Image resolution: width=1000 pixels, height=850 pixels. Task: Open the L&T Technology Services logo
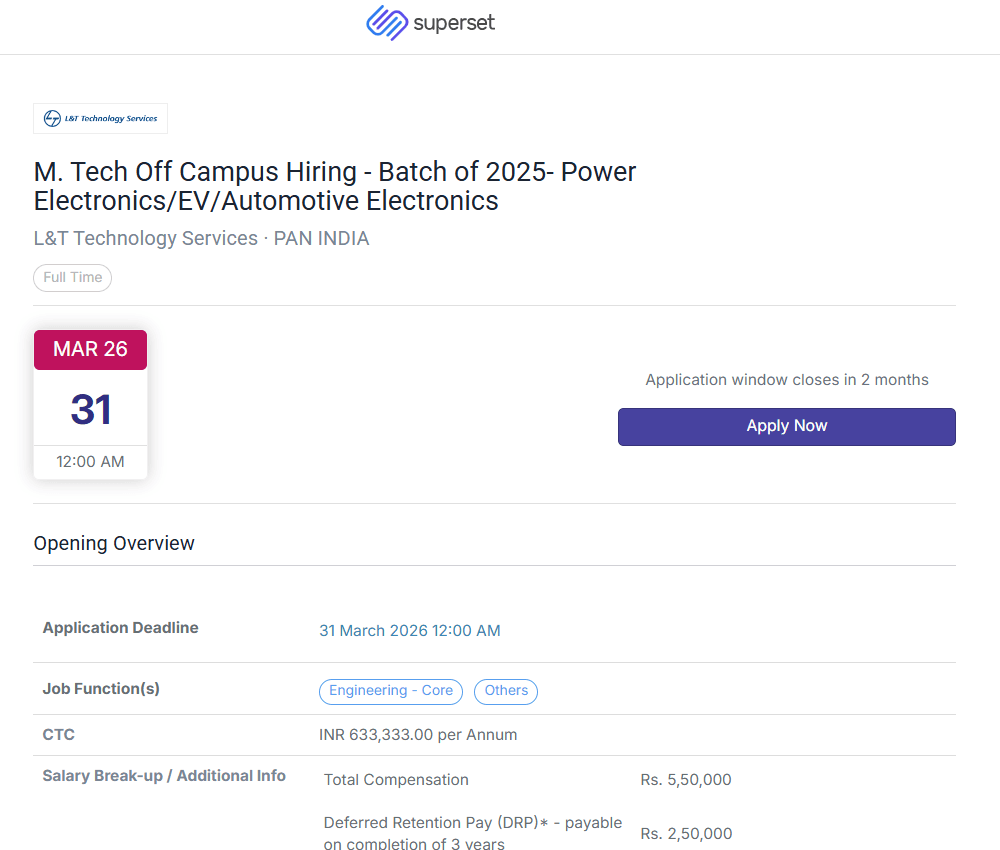click(100, 118)
